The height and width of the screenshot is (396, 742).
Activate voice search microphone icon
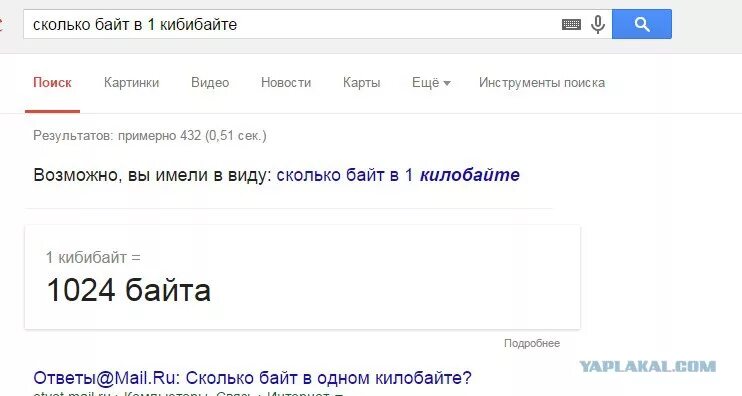point(598,24)
